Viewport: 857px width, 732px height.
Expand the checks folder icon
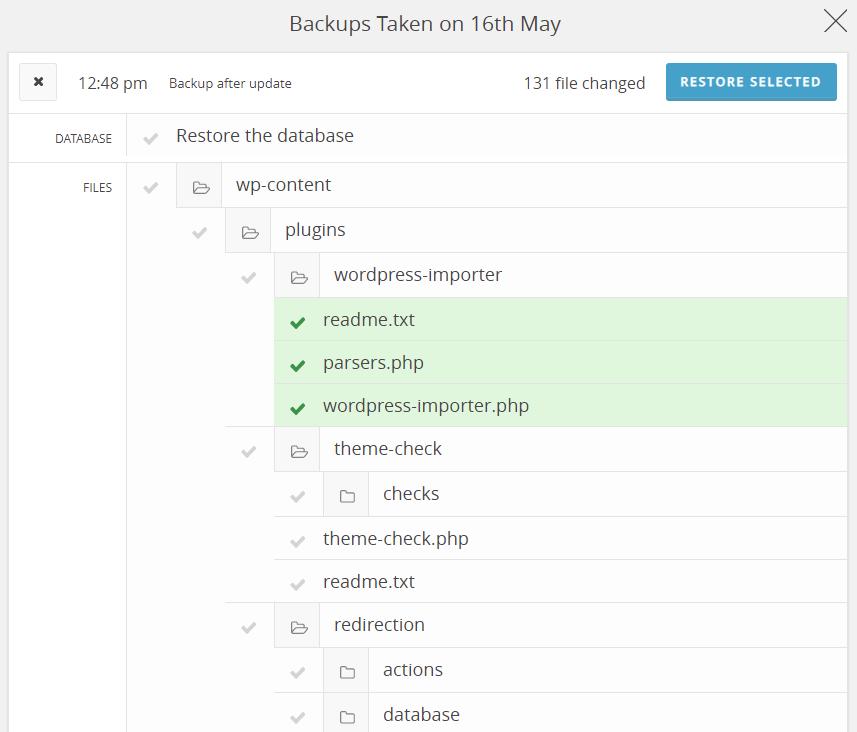(347, 496)
